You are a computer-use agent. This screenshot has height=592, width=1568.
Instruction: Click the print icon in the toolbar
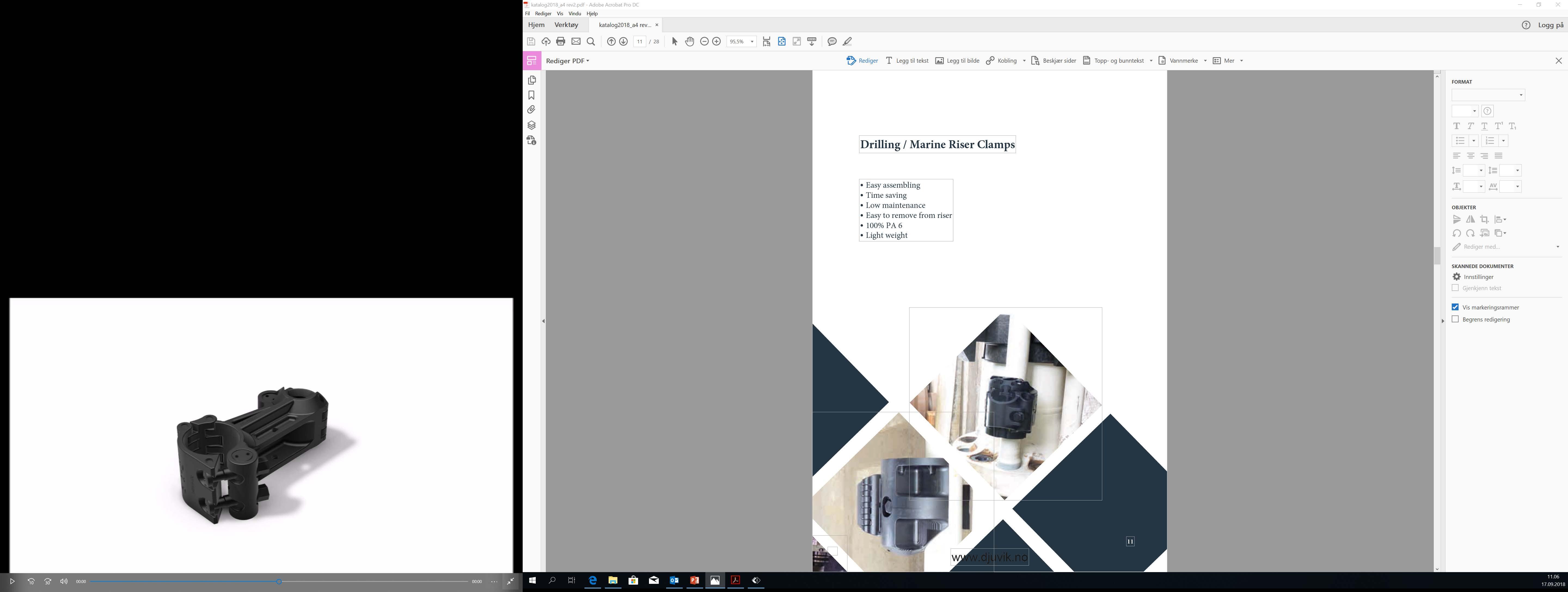click(x=561, y=41)
